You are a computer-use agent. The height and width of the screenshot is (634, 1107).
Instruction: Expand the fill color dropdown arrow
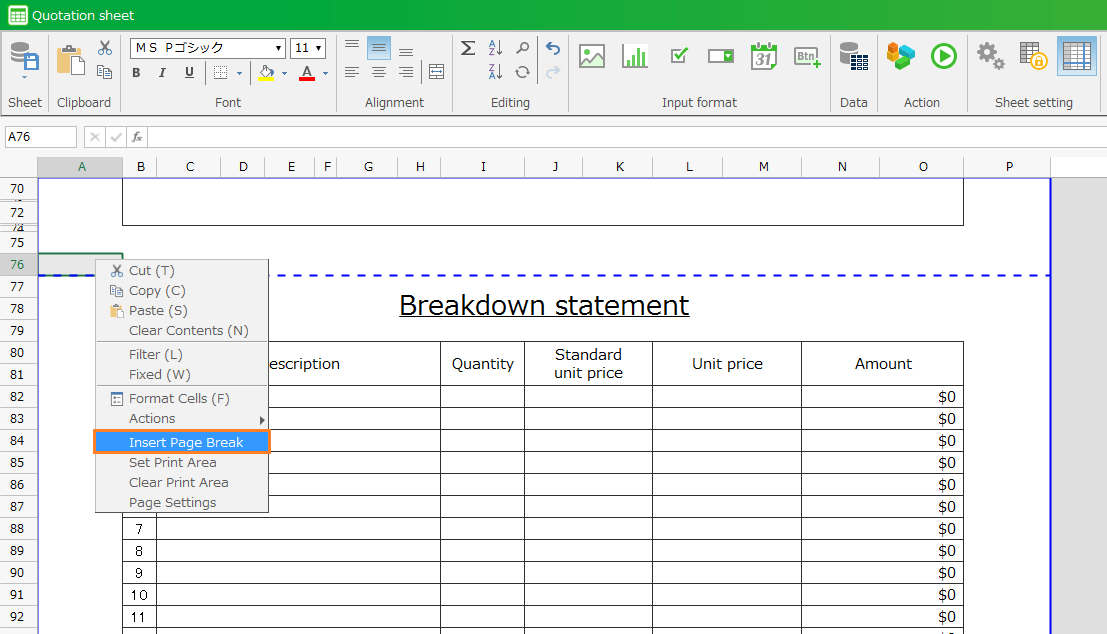click(x=284, y=73)
